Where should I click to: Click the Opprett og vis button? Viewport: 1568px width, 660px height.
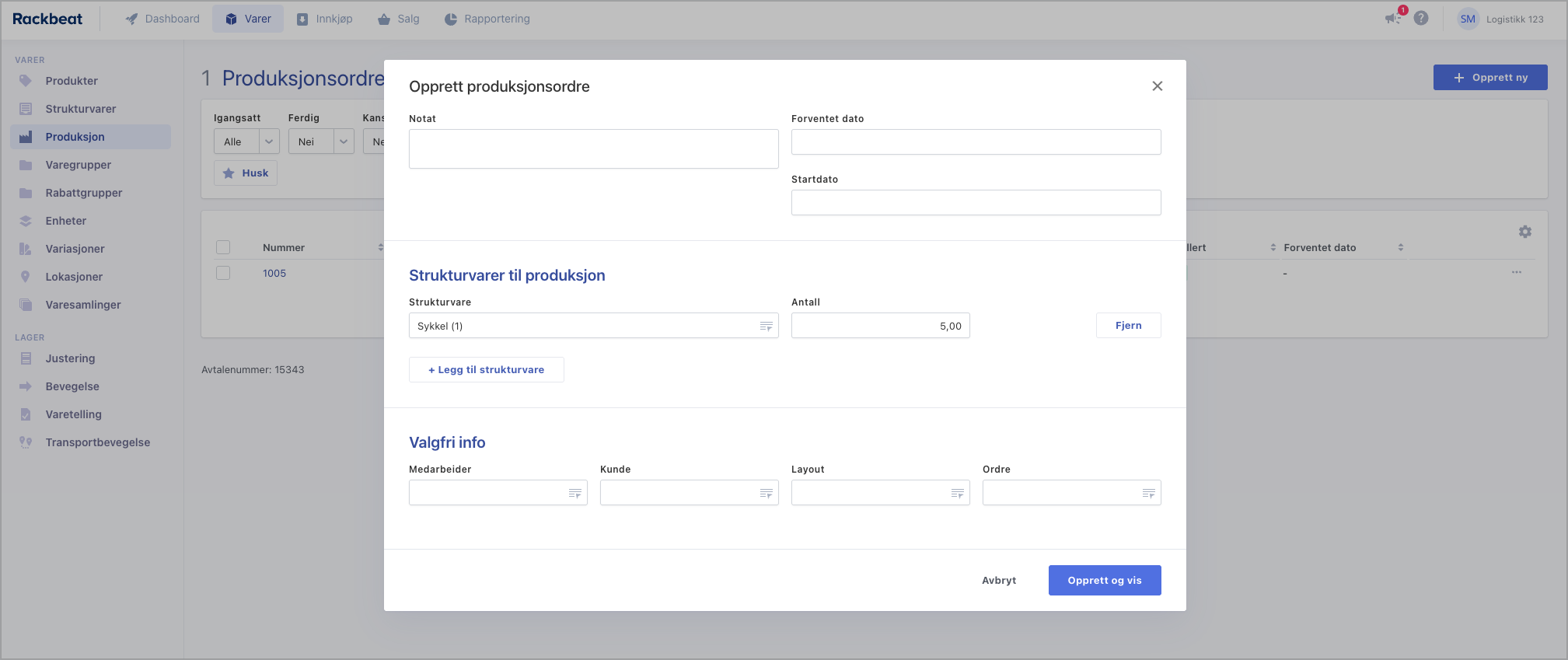1104,581
